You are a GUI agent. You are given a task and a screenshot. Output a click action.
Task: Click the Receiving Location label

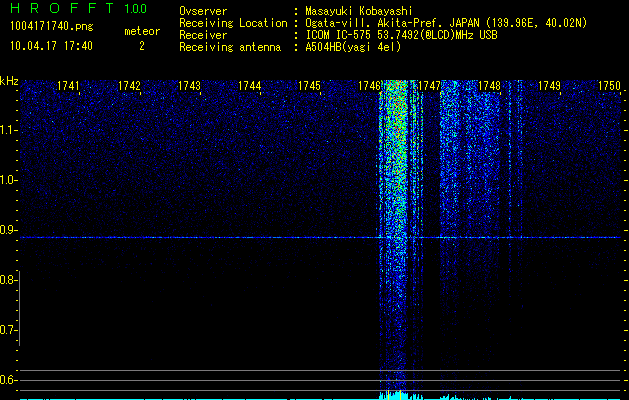[x=233, y=23]
